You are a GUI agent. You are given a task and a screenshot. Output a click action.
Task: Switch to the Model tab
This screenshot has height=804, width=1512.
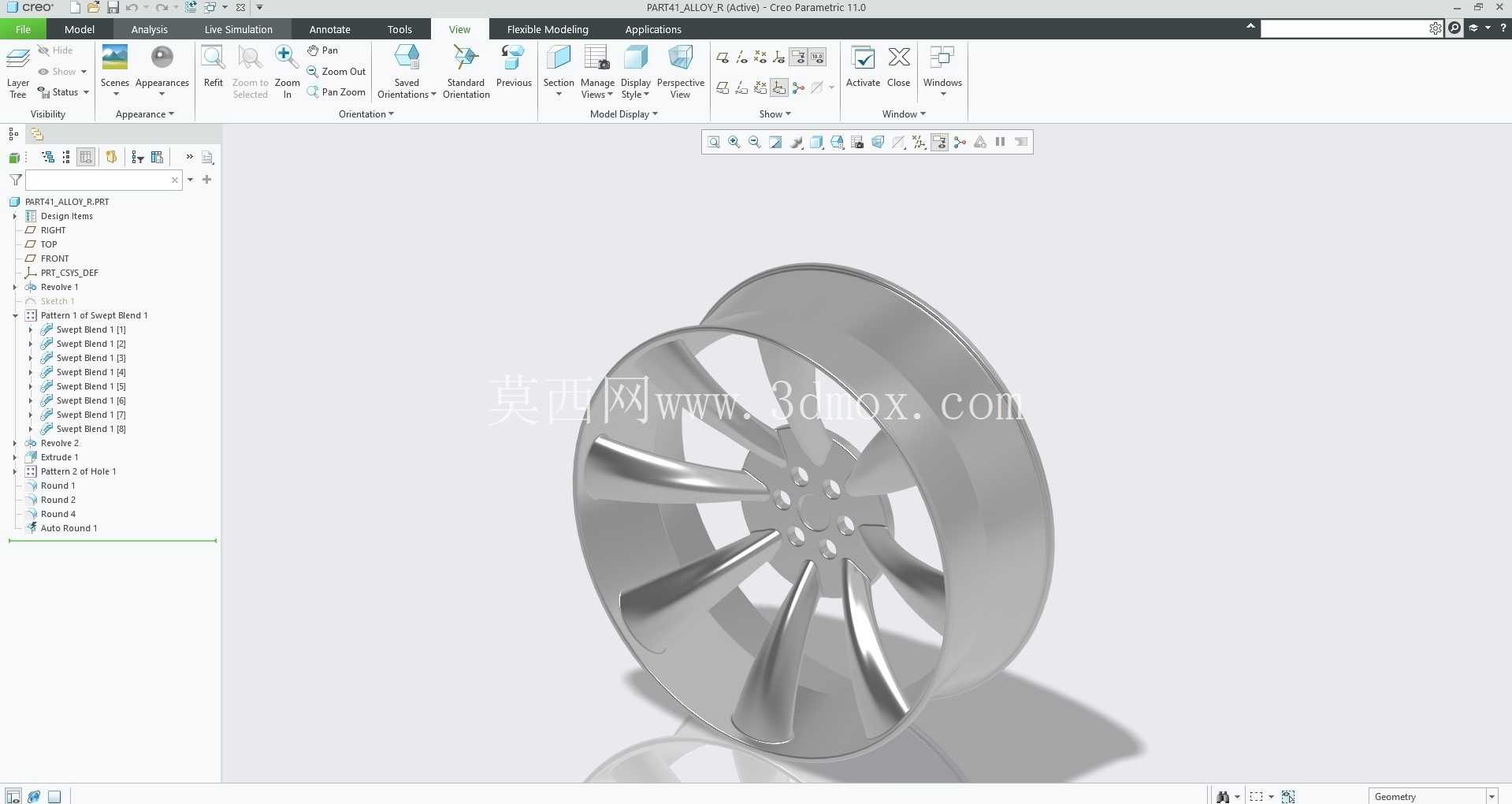pyautogui.click(x=80, y=29)
